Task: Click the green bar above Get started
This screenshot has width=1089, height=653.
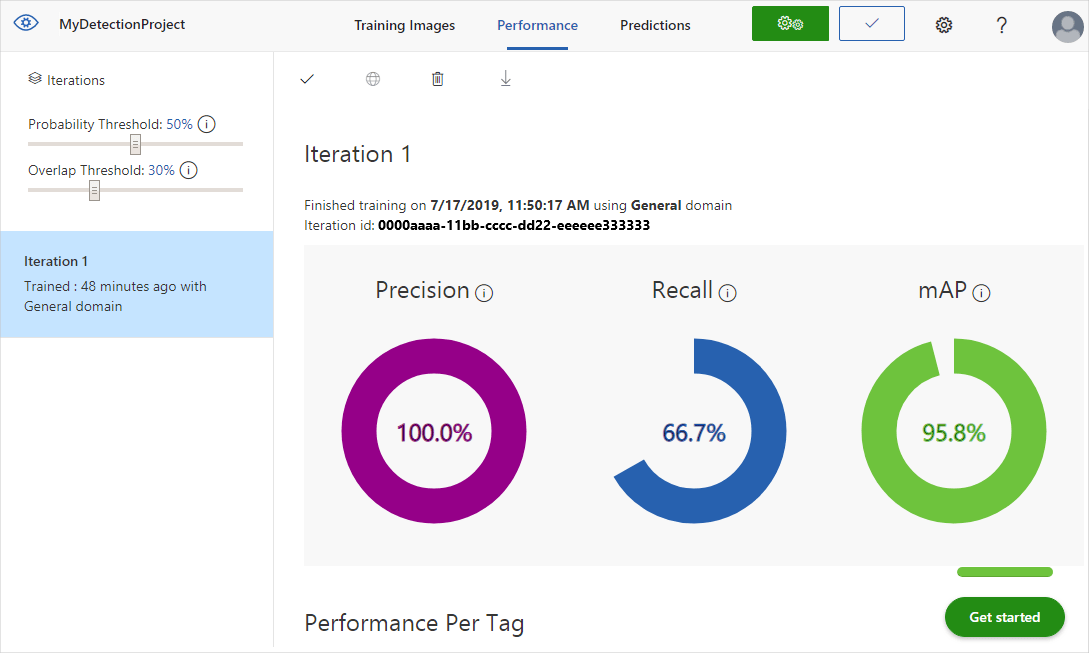Action: [1004, 572]
